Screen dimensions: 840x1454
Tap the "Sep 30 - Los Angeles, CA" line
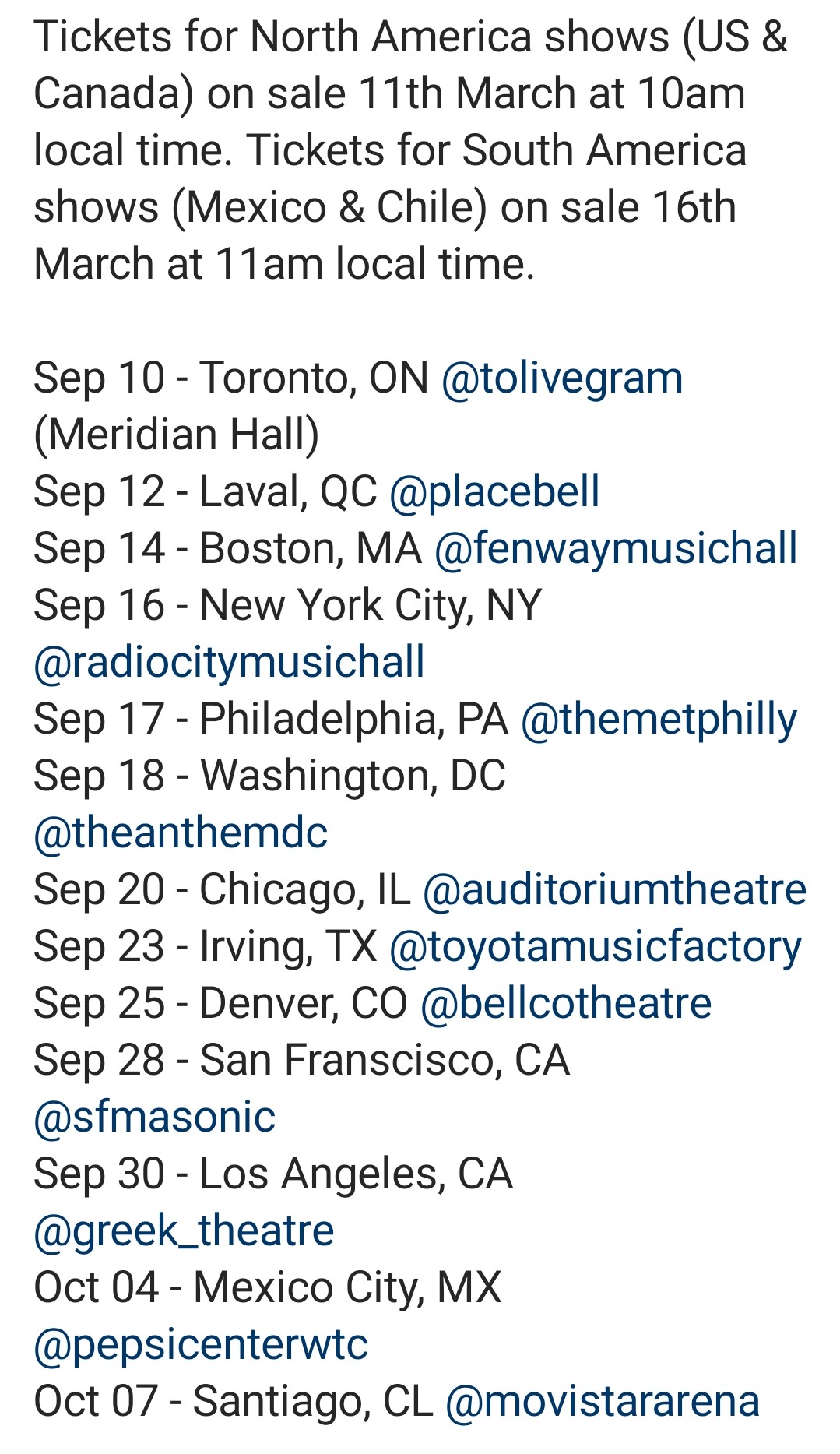click(273, 1174)
